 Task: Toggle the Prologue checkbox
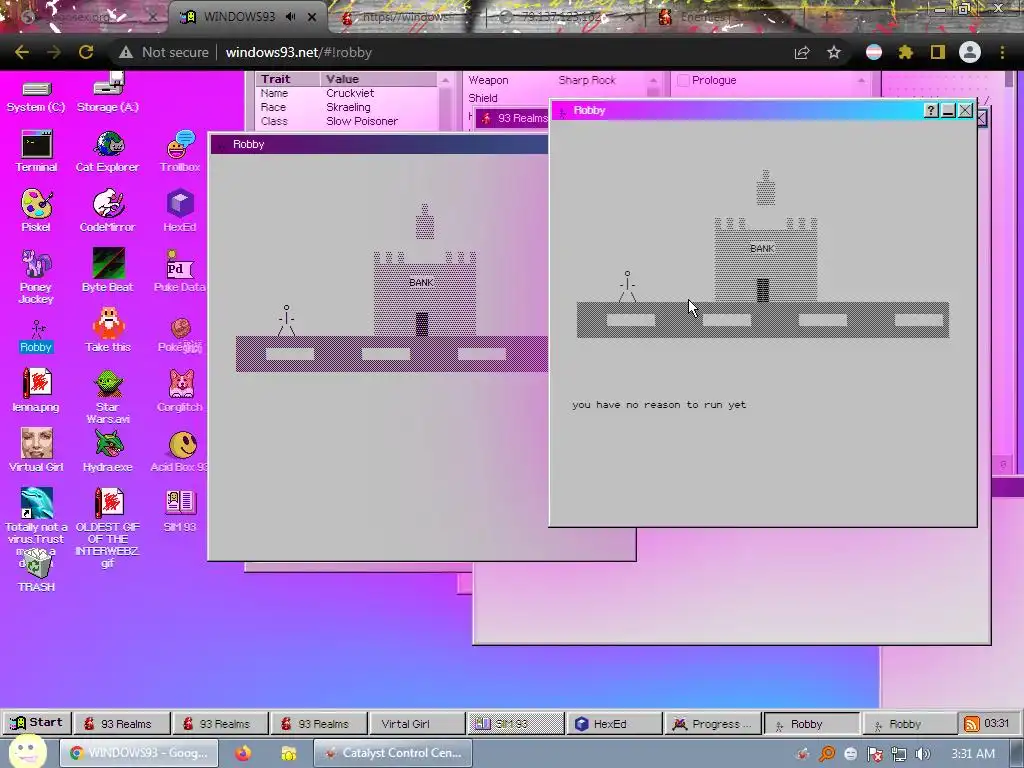click(684, 80)
